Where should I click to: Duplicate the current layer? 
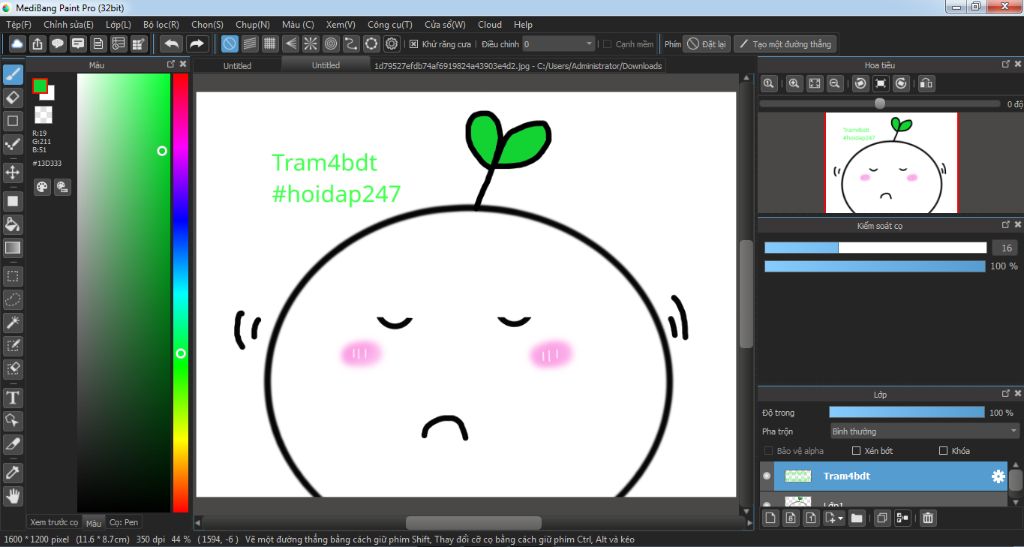(882, 518)
